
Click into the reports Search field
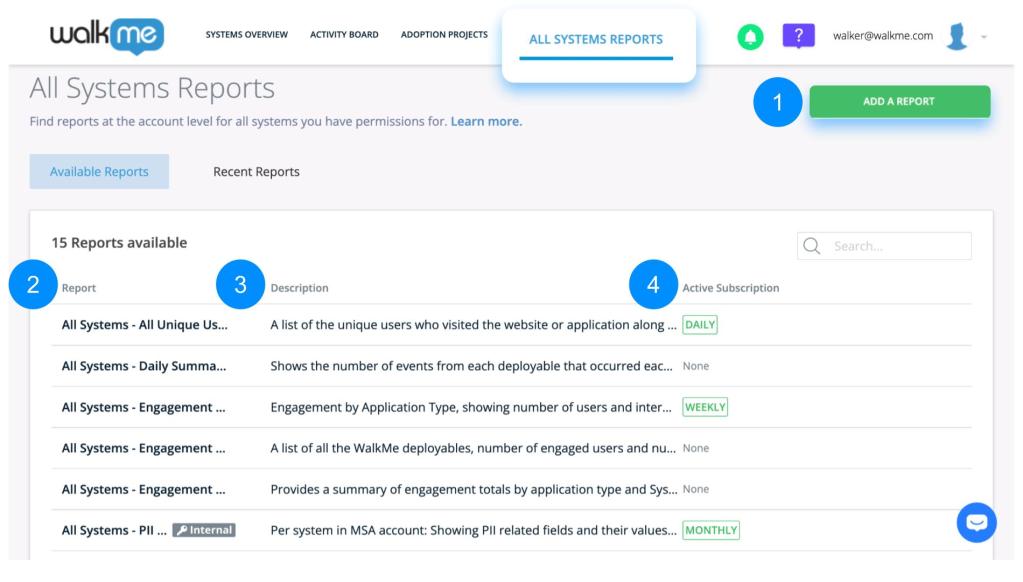[895, 246]
